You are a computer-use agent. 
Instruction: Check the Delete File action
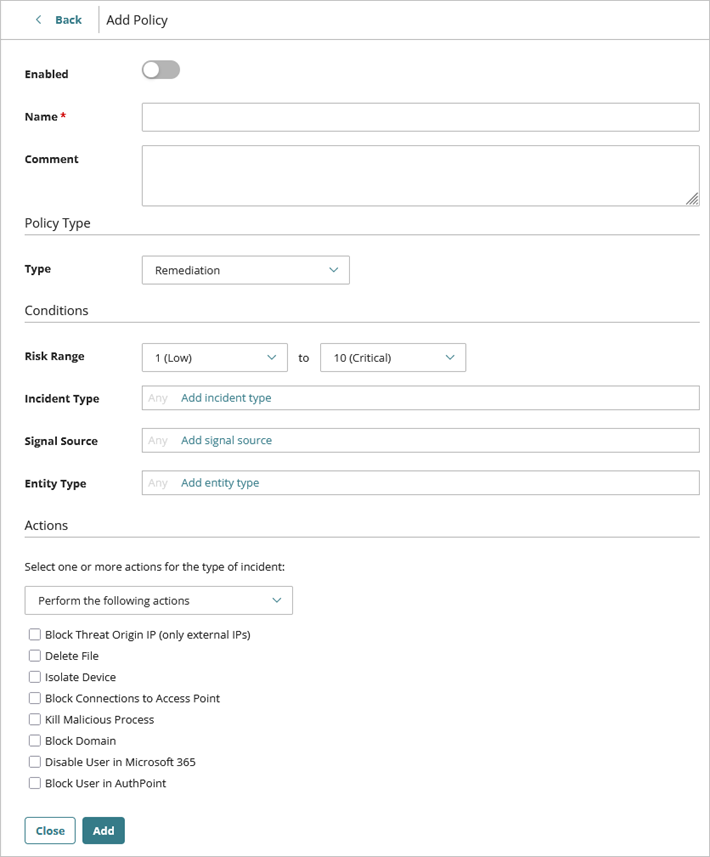tap(34, 656)
